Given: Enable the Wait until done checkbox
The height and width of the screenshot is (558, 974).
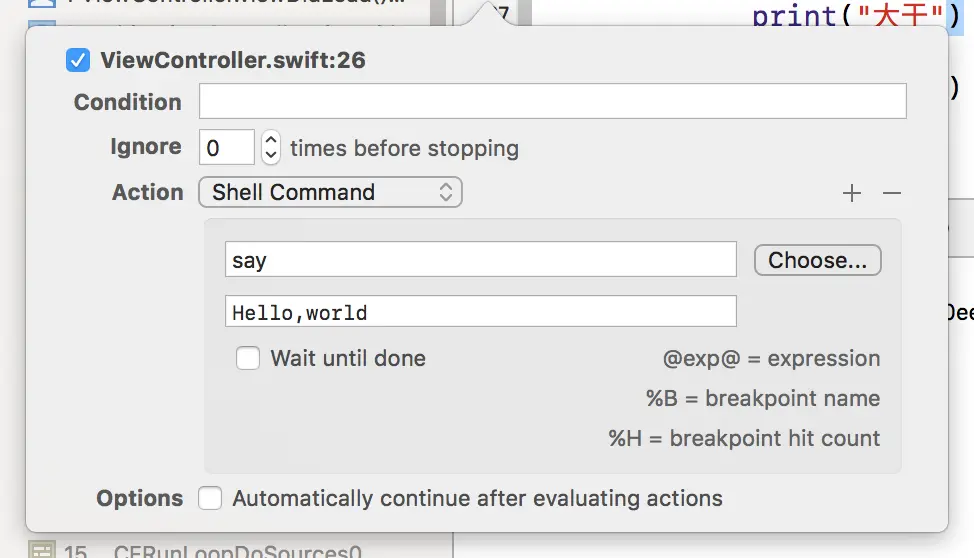Looking at the screenshot, I should 248,358.
